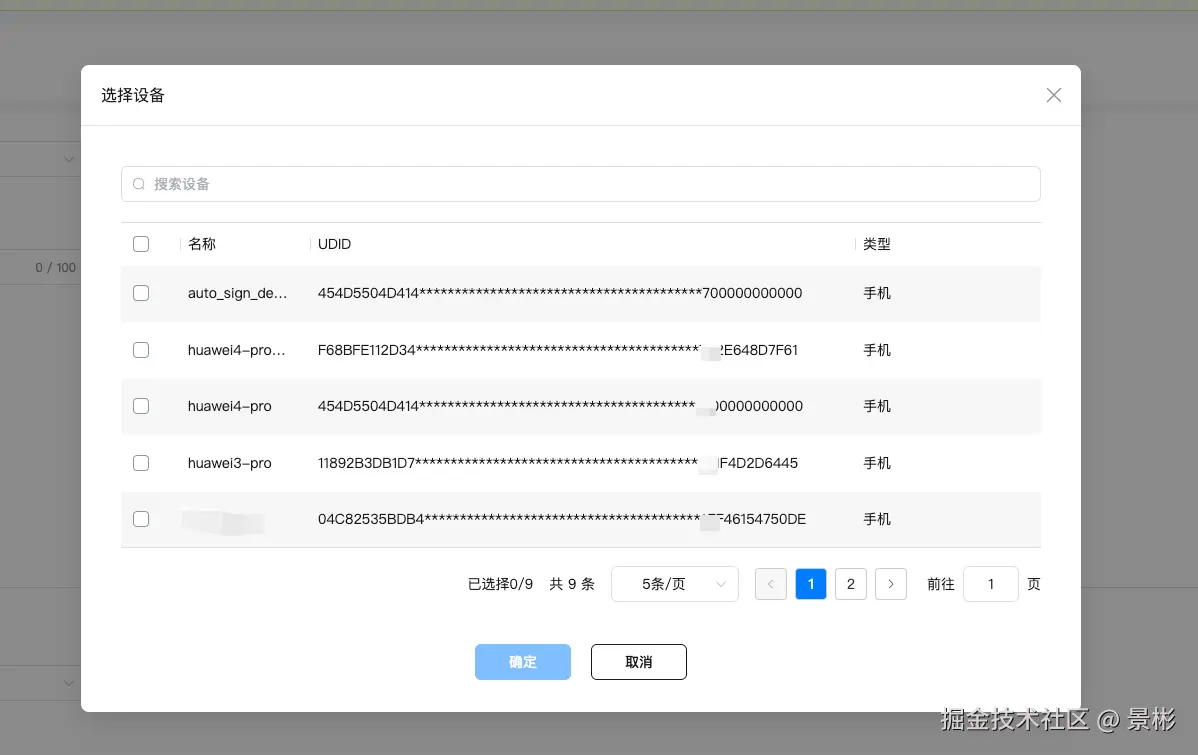Toggle the select-all checkbox in header
The width and height of the screenshot is (1198, 755).
click(x=141, y=243)
